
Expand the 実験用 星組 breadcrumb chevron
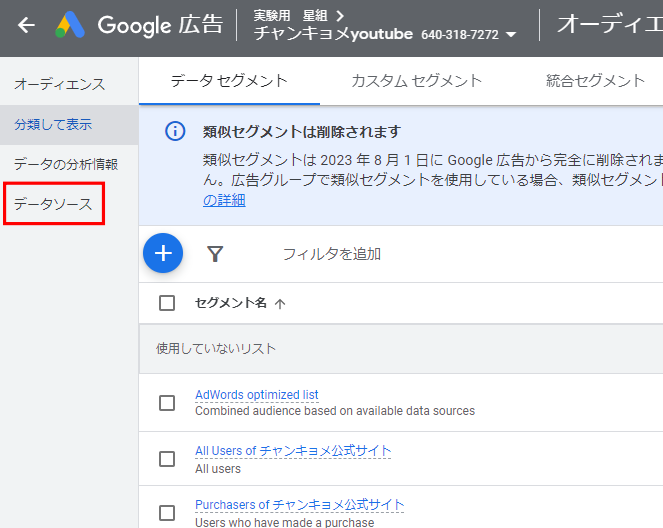(x=340, y=15)
